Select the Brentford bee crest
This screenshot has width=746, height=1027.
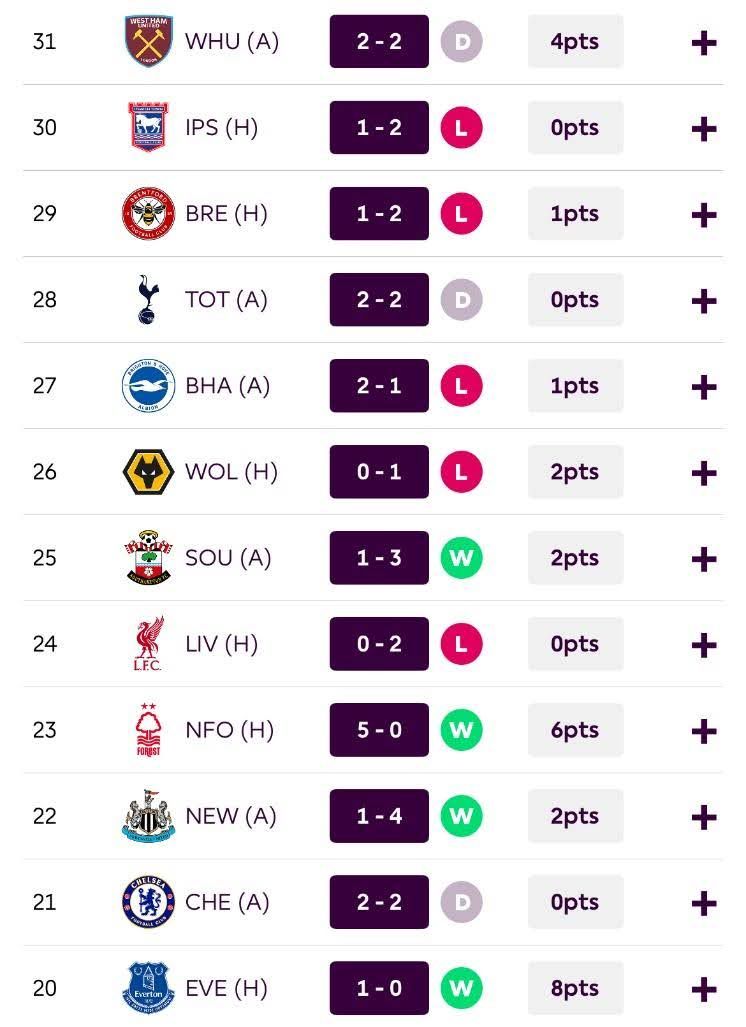pyautogui.click(x=149, y=214)
